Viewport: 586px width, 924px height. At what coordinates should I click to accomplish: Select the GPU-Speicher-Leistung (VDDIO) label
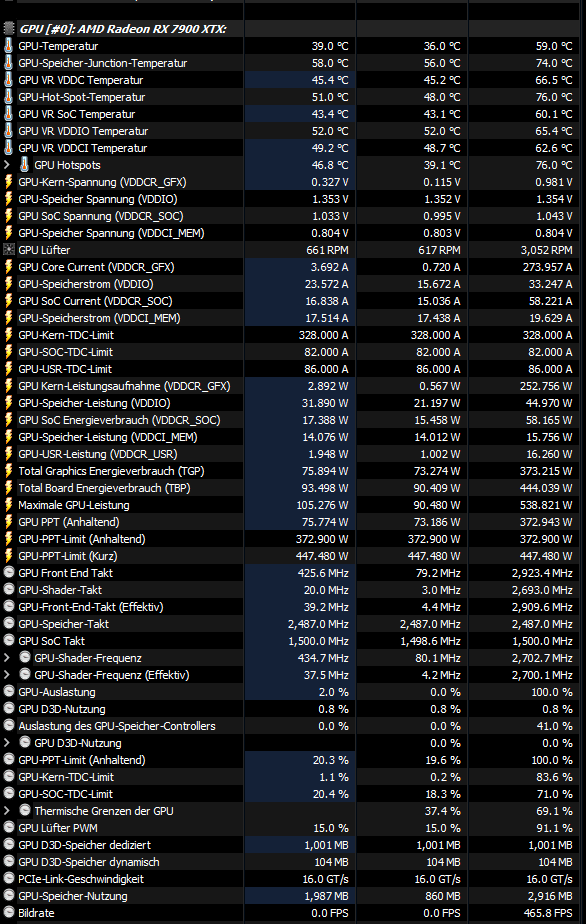point(94,403)
